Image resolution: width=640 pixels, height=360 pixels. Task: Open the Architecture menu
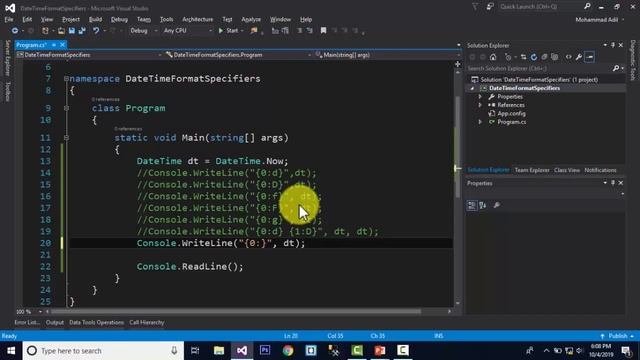[x=198, y=19]
